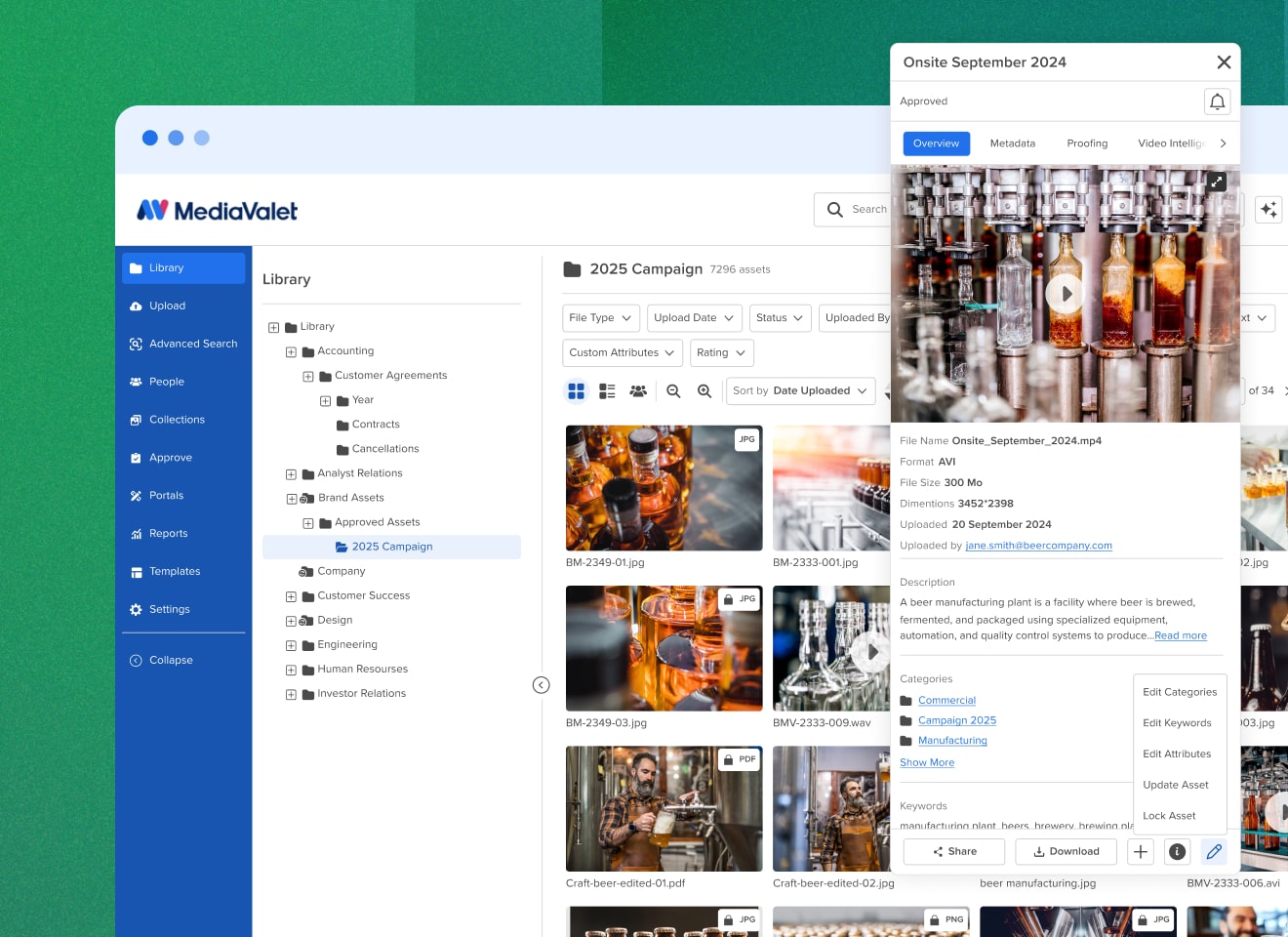Open the Manufacturing category link

pos(952,741)
